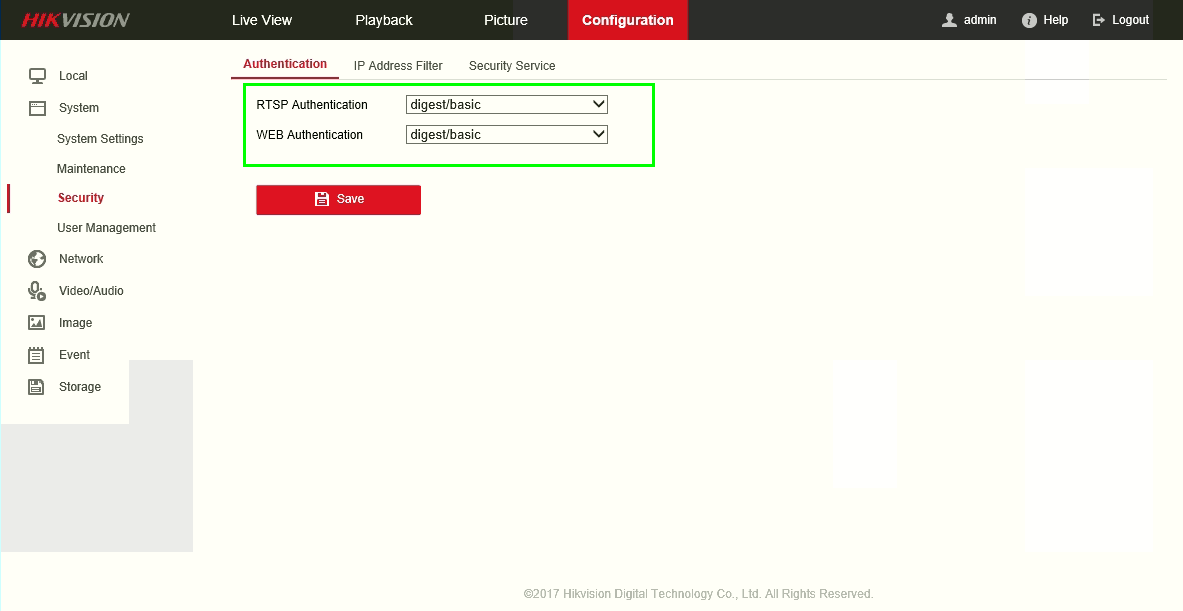The height and width of the screenshot is (611, 1183).
Task: Open the WEB Authentication dropdown
Action: tap(506, 134)
